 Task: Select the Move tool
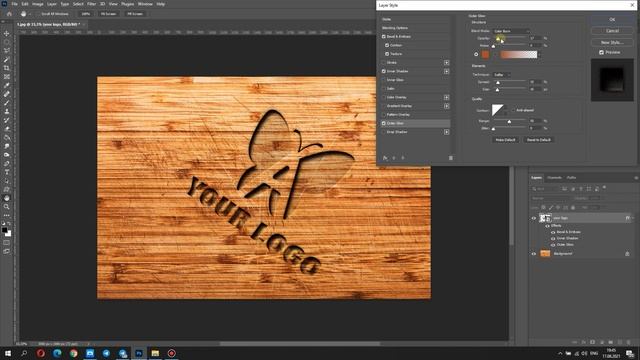coord(7,33)
